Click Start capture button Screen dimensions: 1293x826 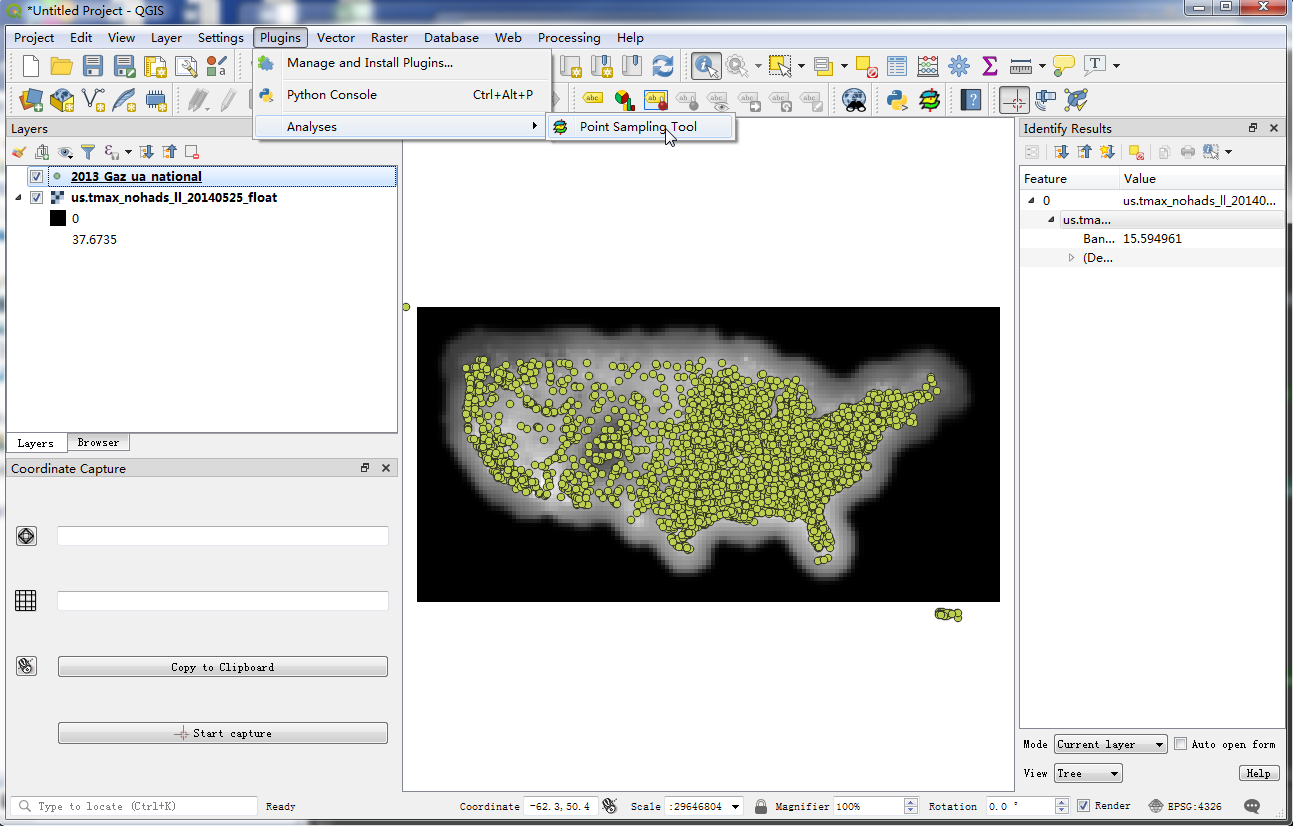coord(222,733)
